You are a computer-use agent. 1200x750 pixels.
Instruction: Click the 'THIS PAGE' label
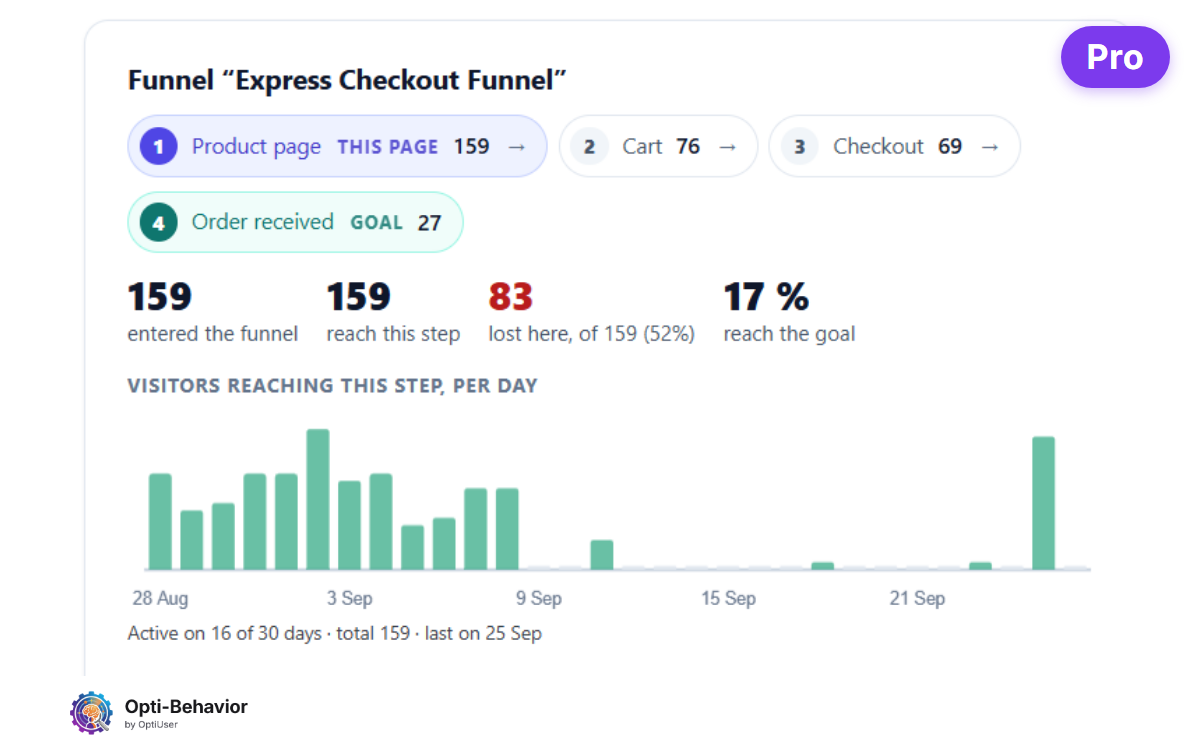coord(388,147)
